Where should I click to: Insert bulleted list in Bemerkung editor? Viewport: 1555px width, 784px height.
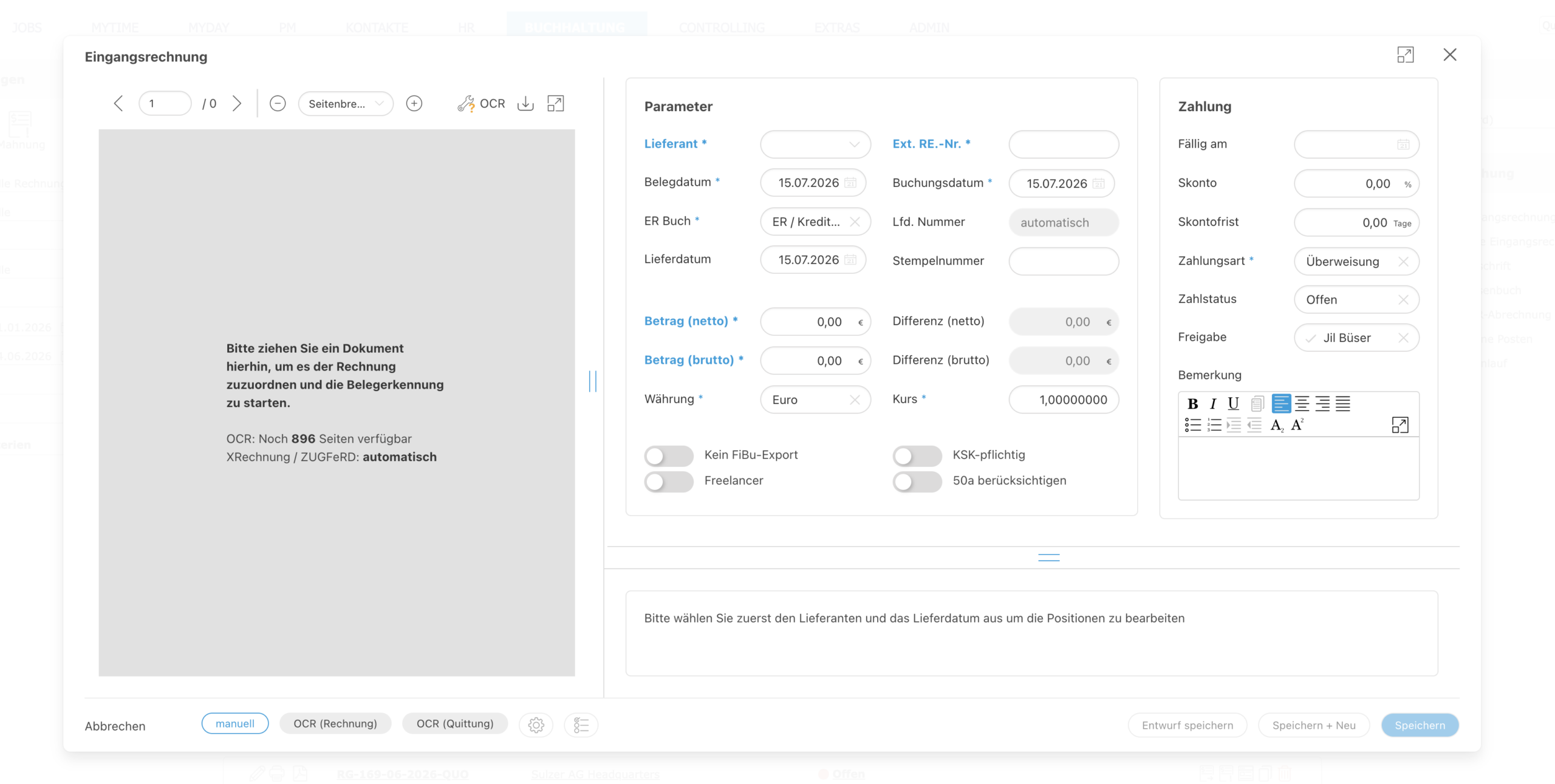coord(1193,425)
